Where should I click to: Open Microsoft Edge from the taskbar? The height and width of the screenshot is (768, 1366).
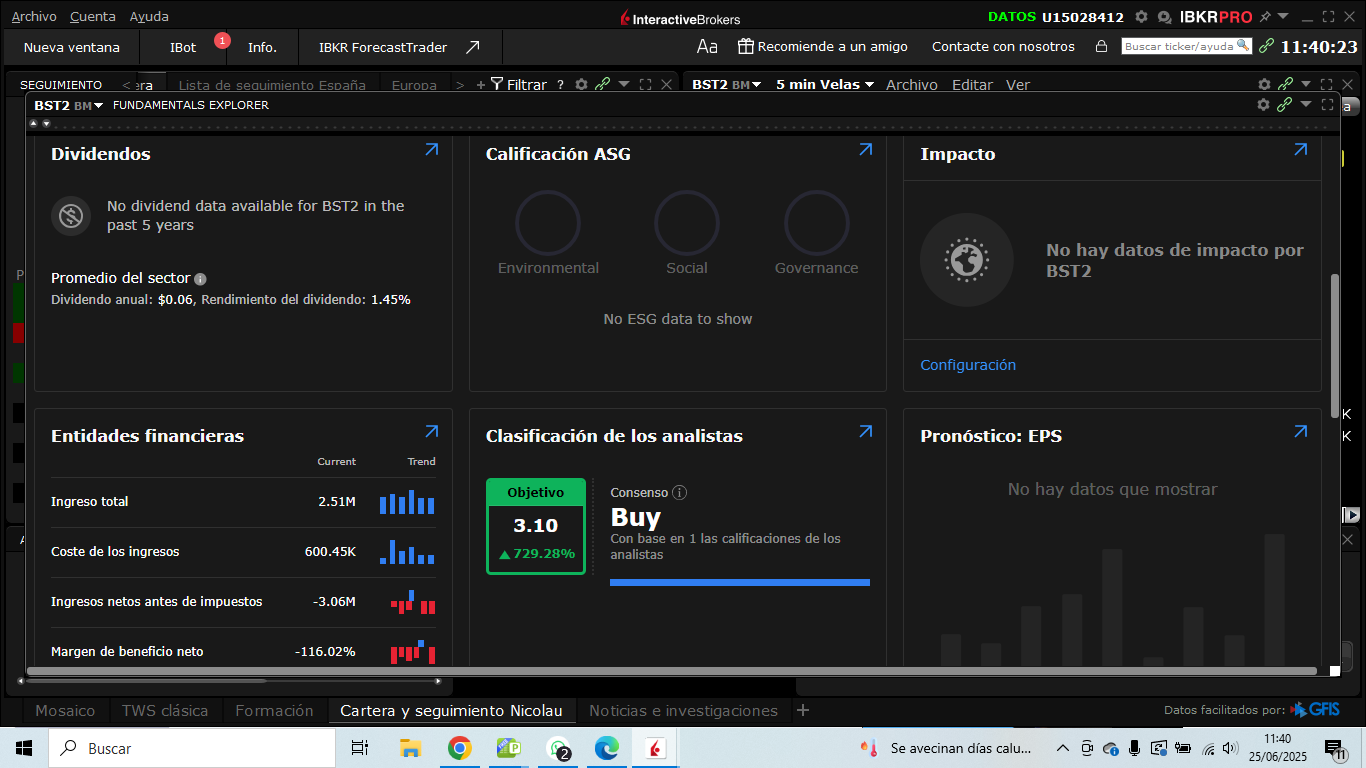click(607, 748)
